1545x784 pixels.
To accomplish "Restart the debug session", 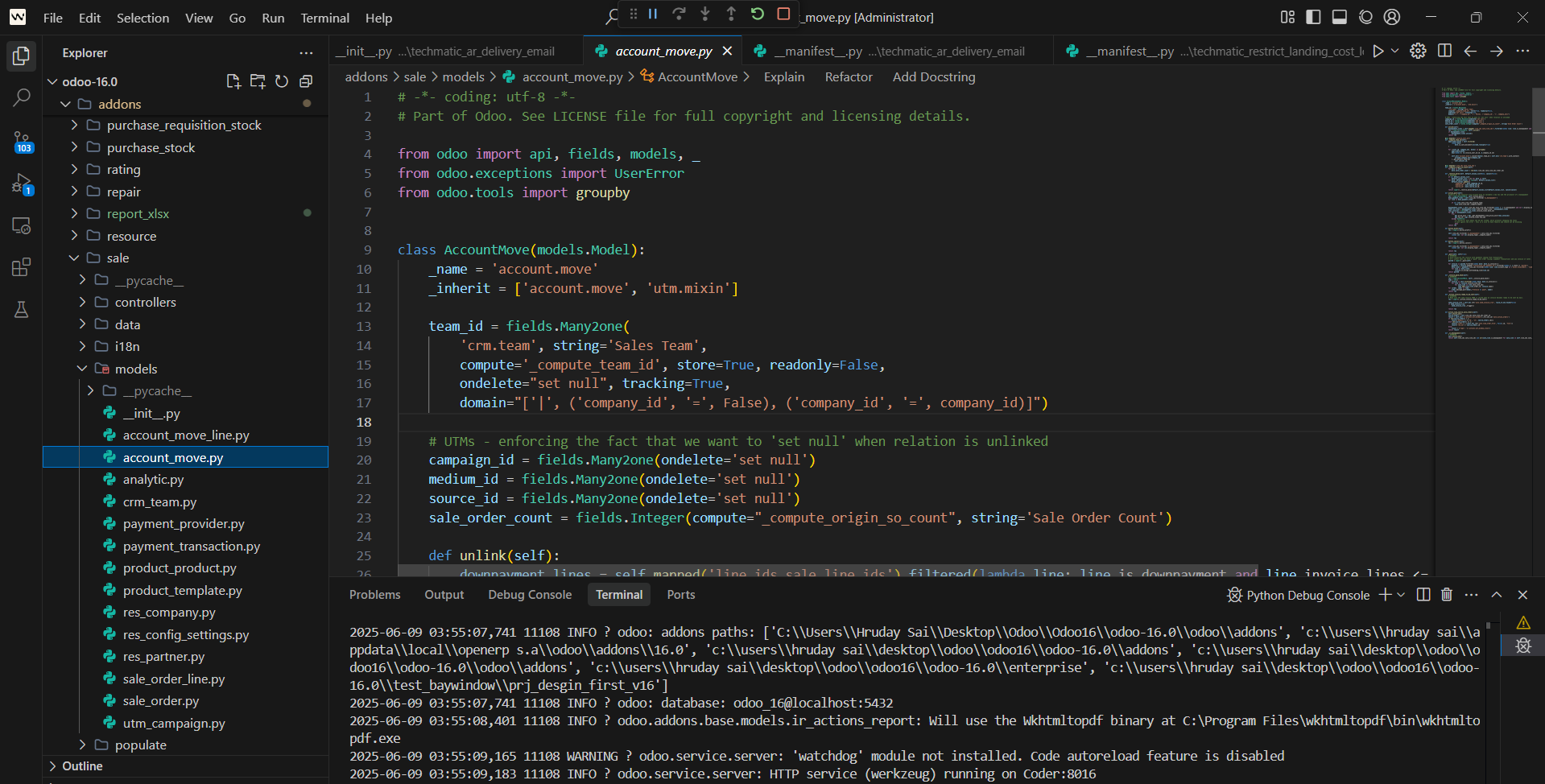I will point(757,14).
